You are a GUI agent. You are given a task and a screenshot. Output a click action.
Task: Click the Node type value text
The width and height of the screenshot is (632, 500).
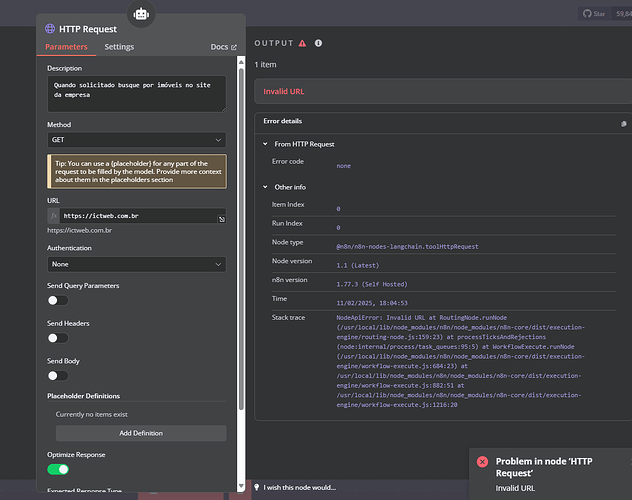pyautogui.click(x=407, y=247)
